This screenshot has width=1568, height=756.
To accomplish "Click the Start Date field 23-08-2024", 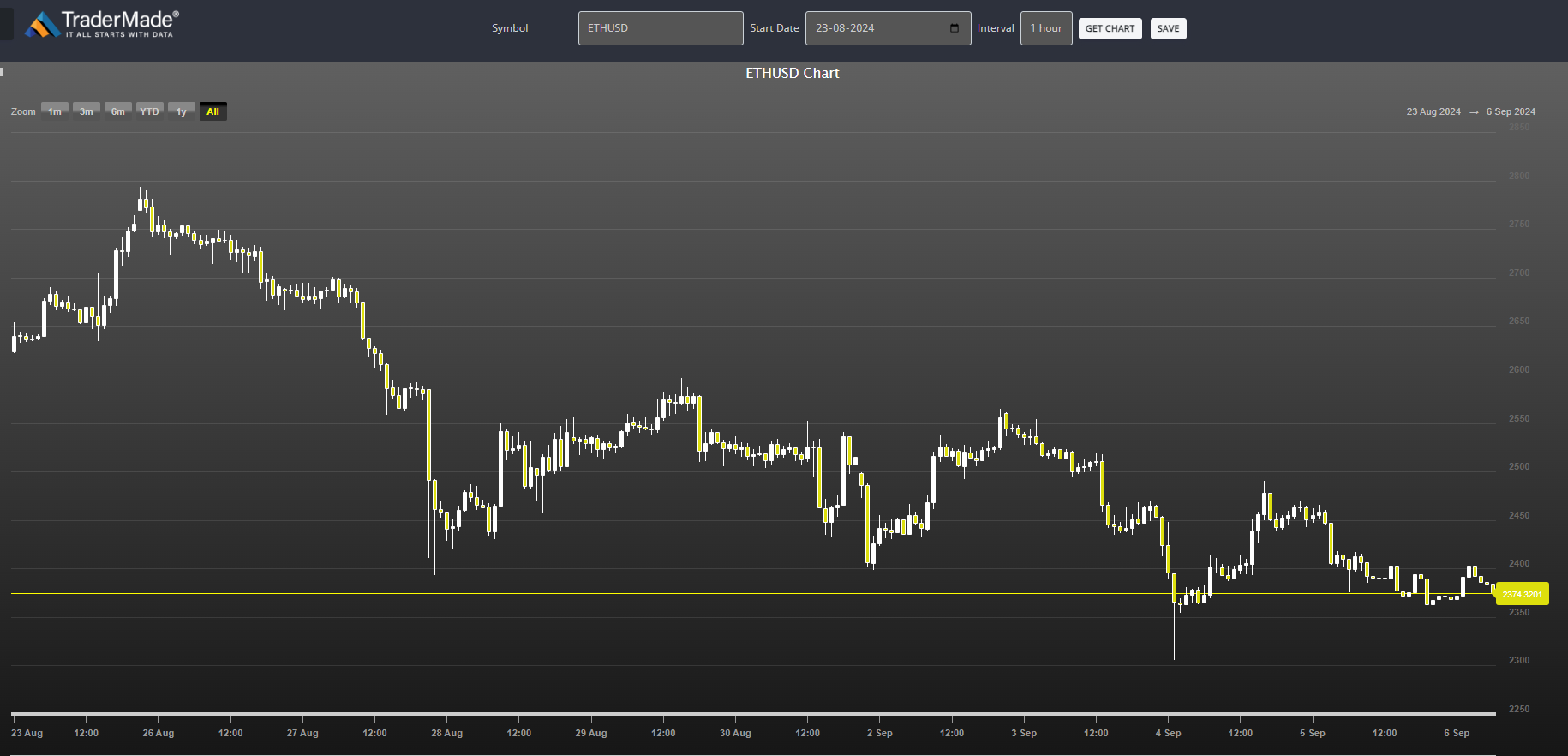I will click(888, 28).
